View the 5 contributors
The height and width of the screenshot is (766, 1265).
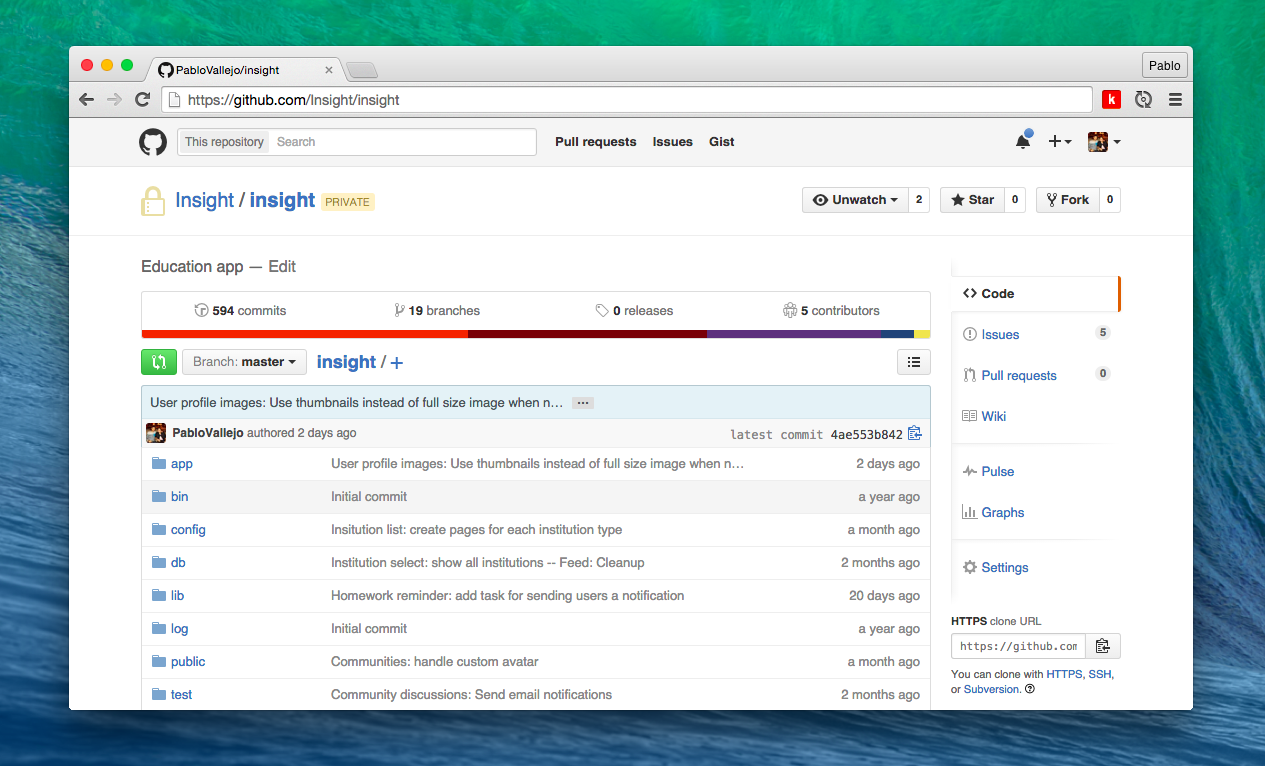(x=831, y=311)
